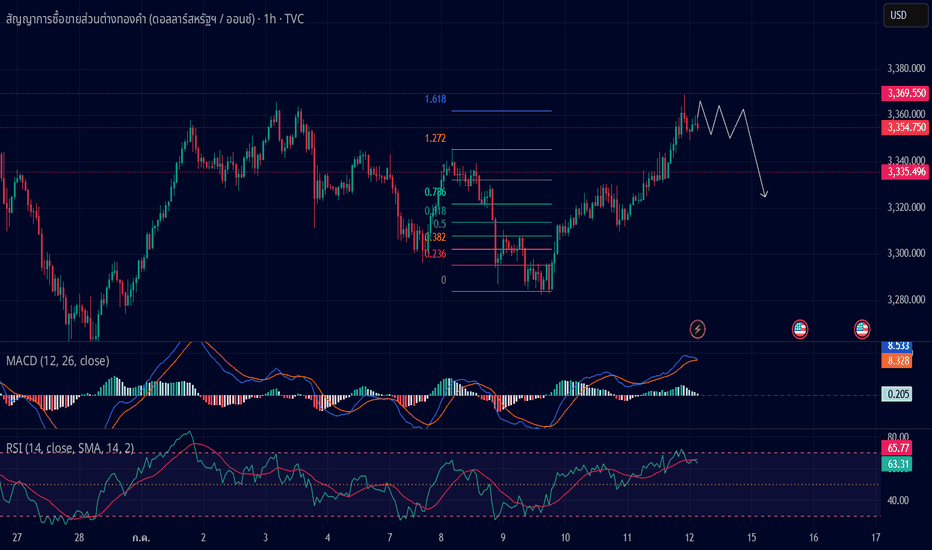
Task: Click the MACD value label 8.533
Action: click(896, 346)
